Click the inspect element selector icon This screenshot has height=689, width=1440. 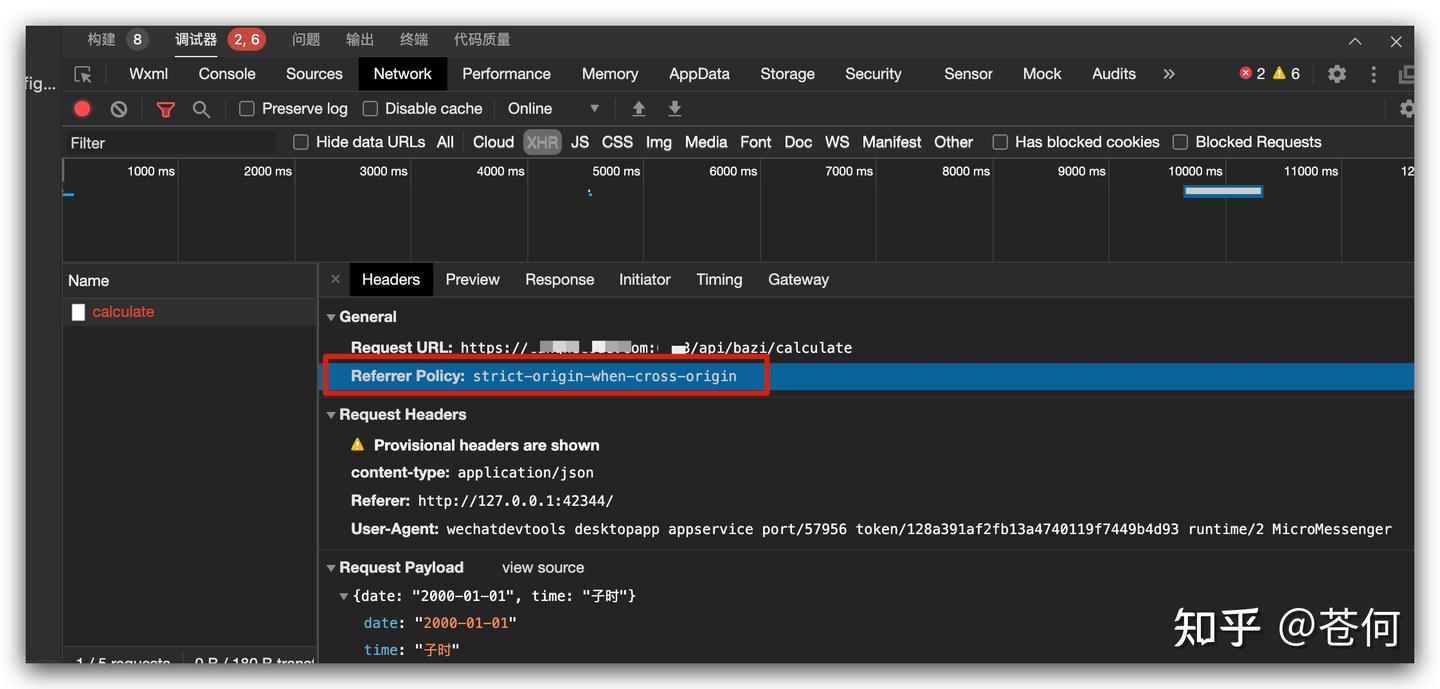[x=83, y=74]
